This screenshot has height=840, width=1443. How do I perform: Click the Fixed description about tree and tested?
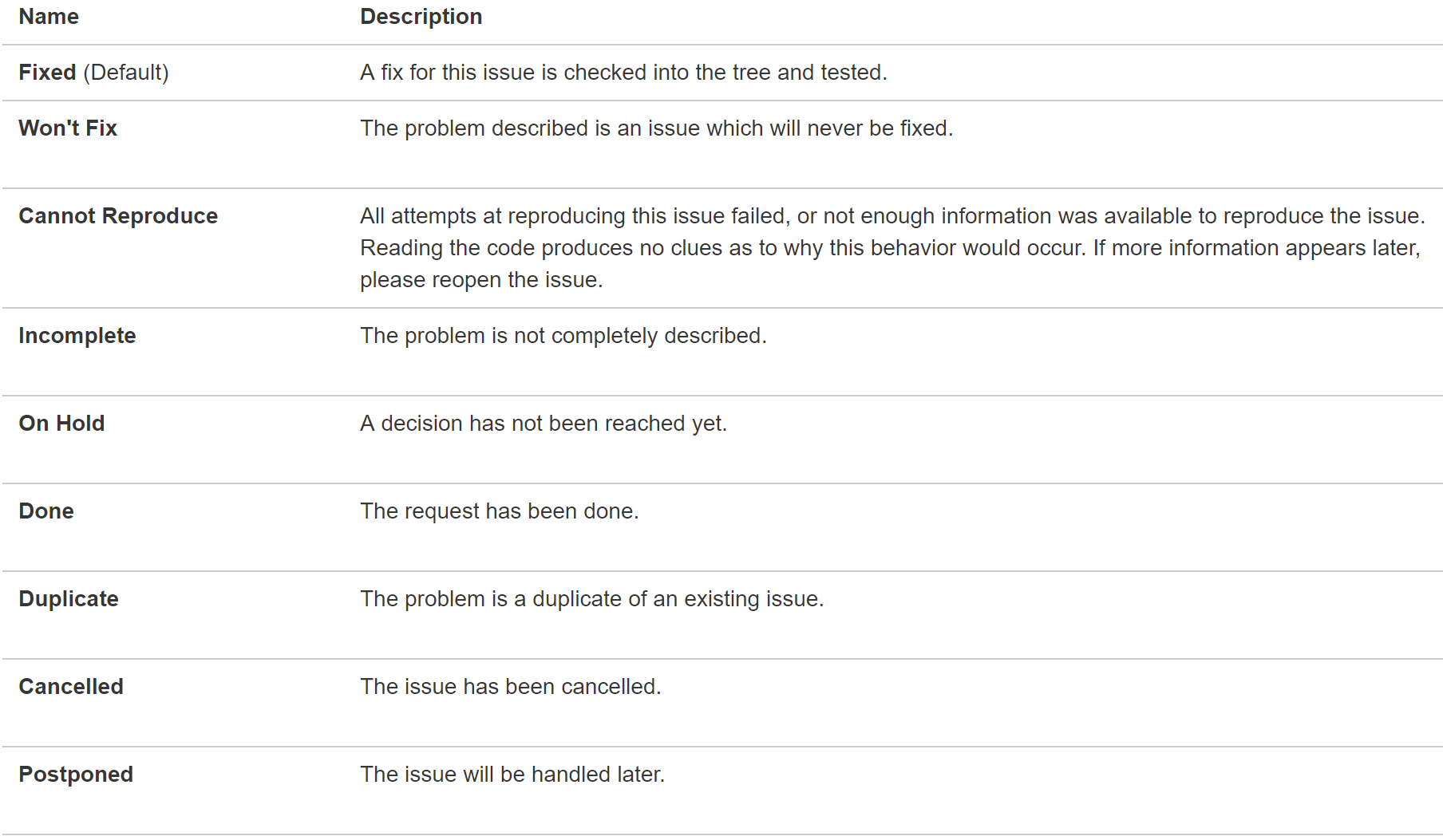(x=623, y=73)
